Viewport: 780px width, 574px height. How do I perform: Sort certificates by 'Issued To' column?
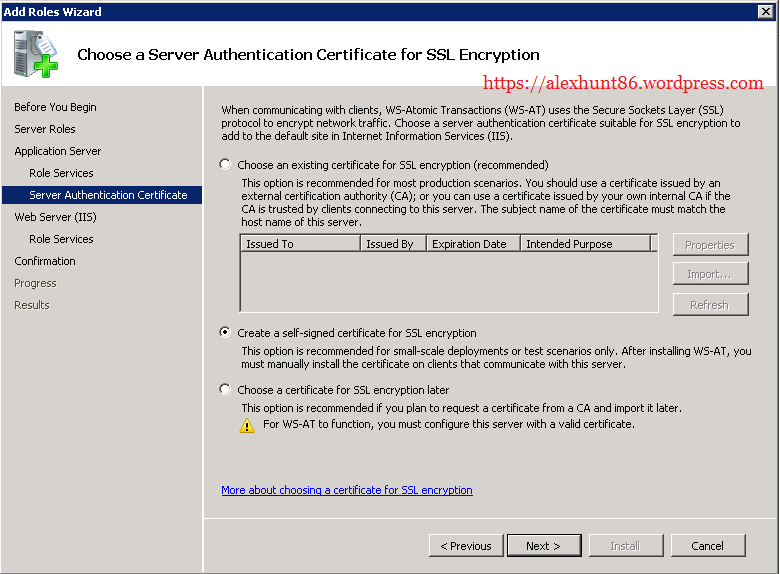tap(300, 244)
